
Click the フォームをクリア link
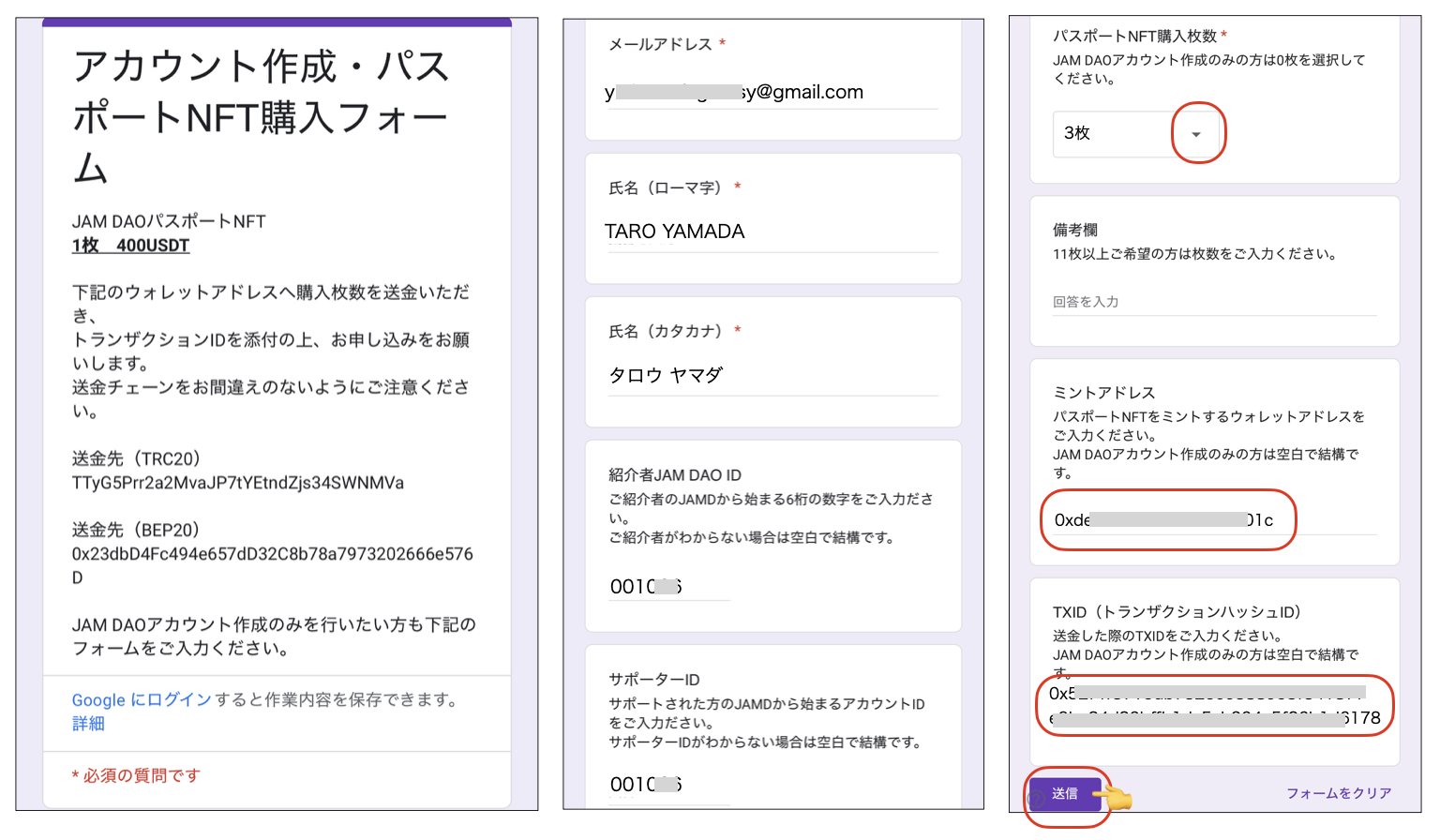[x=1338, y=793]
